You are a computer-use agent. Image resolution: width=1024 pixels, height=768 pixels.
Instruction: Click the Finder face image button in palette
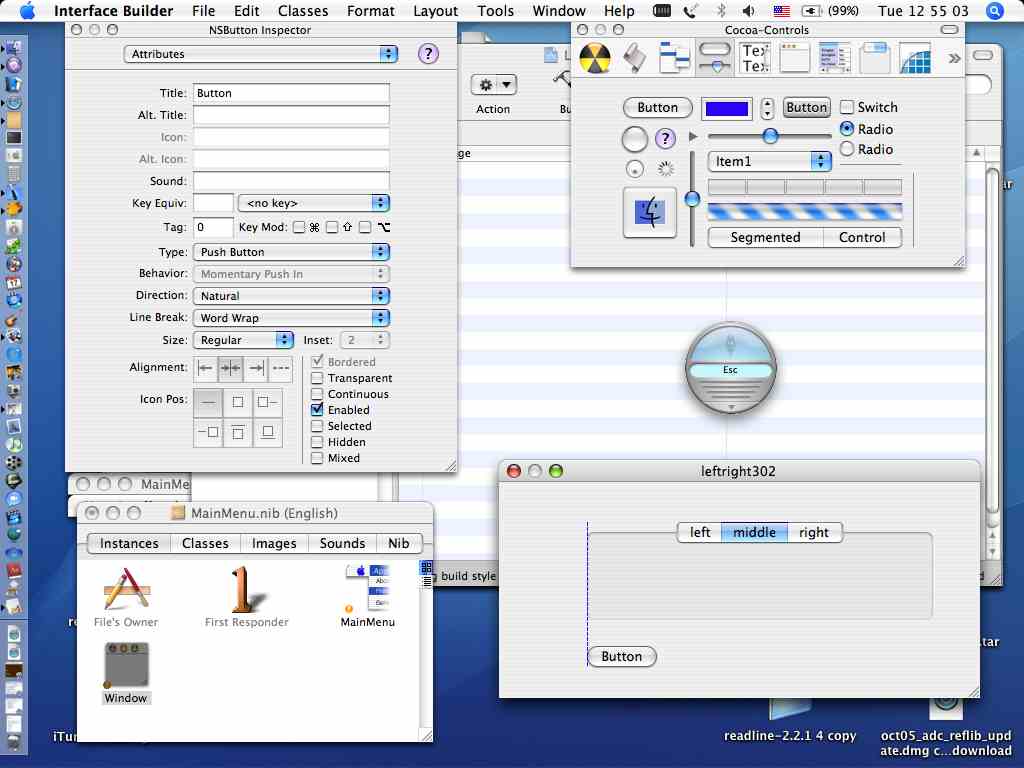point(650,212)
